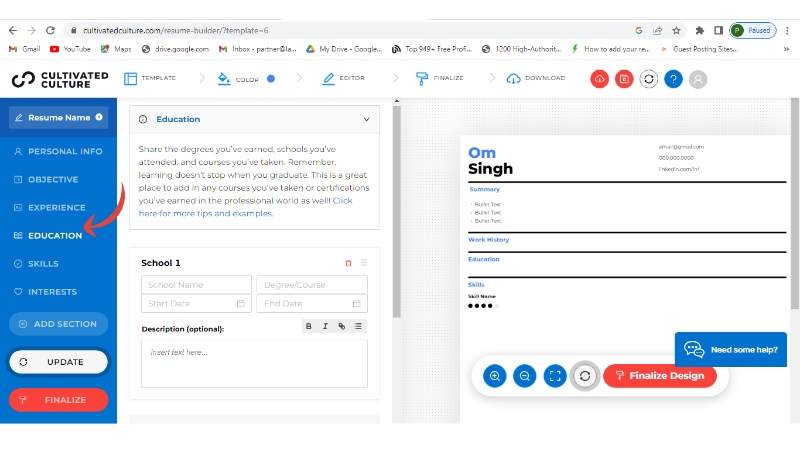Click the red save icon in header
Screen dimensions: 800x449
click(x=624, y=78)
